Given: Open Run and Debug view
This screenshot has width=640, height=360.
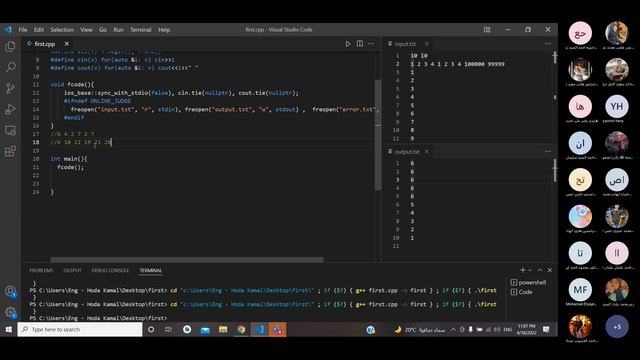Looking at the screenshot, I should coord(10,109).
